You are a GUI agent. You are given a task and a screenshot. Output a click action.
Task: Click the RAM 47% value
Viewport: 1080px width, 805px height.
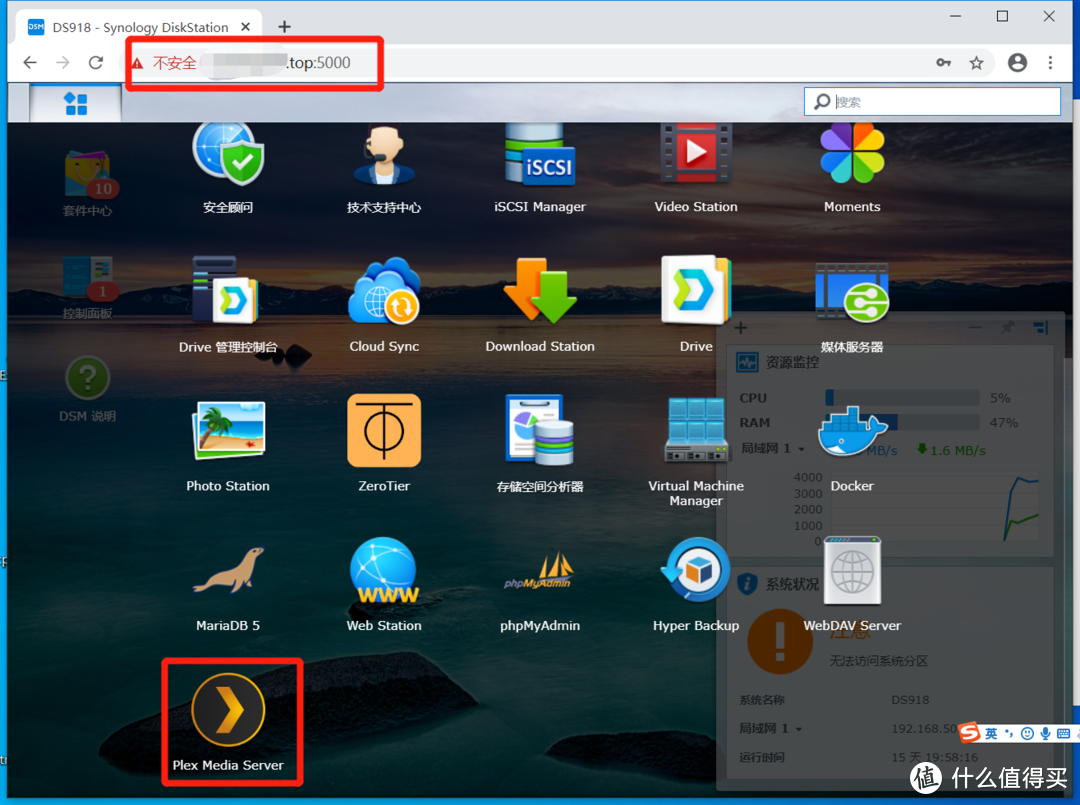tap(1004, 422)
